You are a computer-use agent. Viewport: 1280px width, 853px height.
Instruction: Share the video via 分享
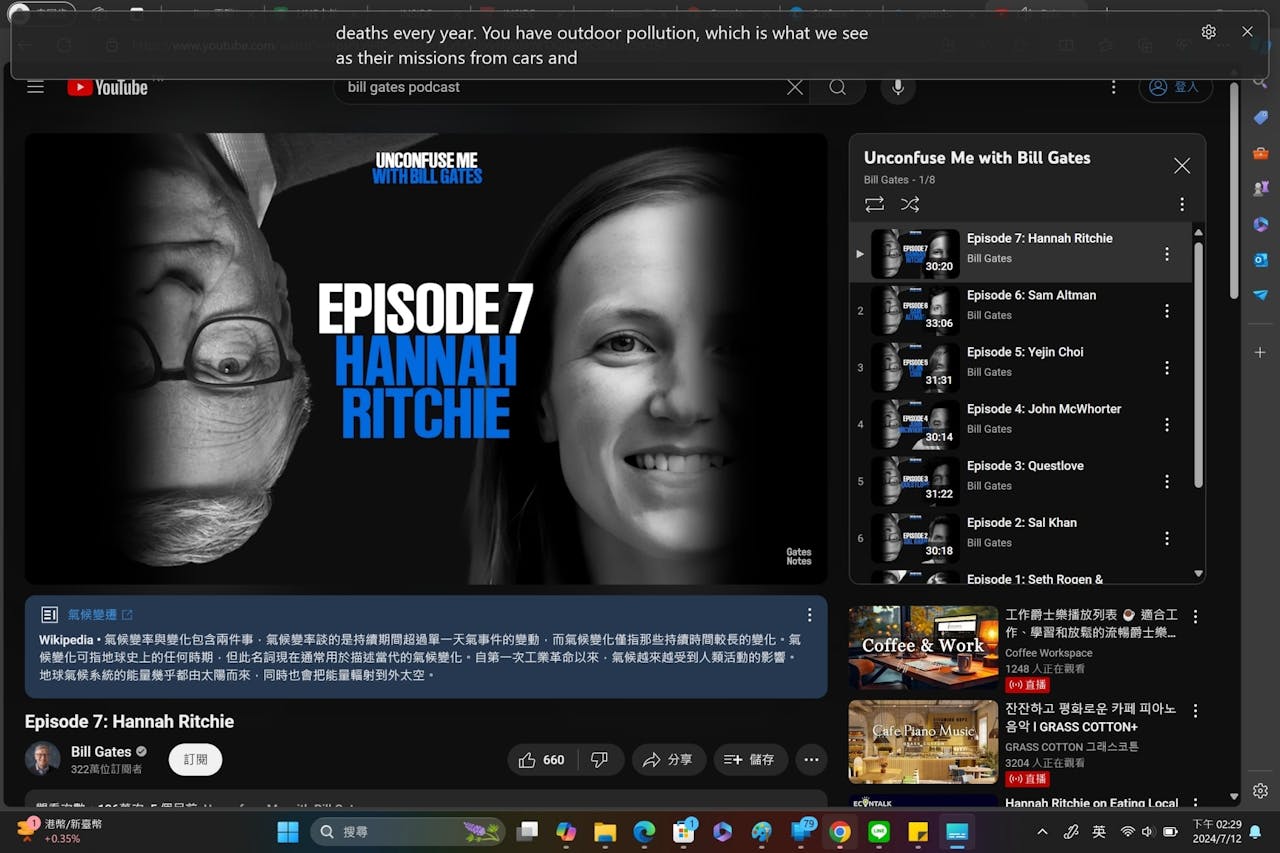pos(667,759)
